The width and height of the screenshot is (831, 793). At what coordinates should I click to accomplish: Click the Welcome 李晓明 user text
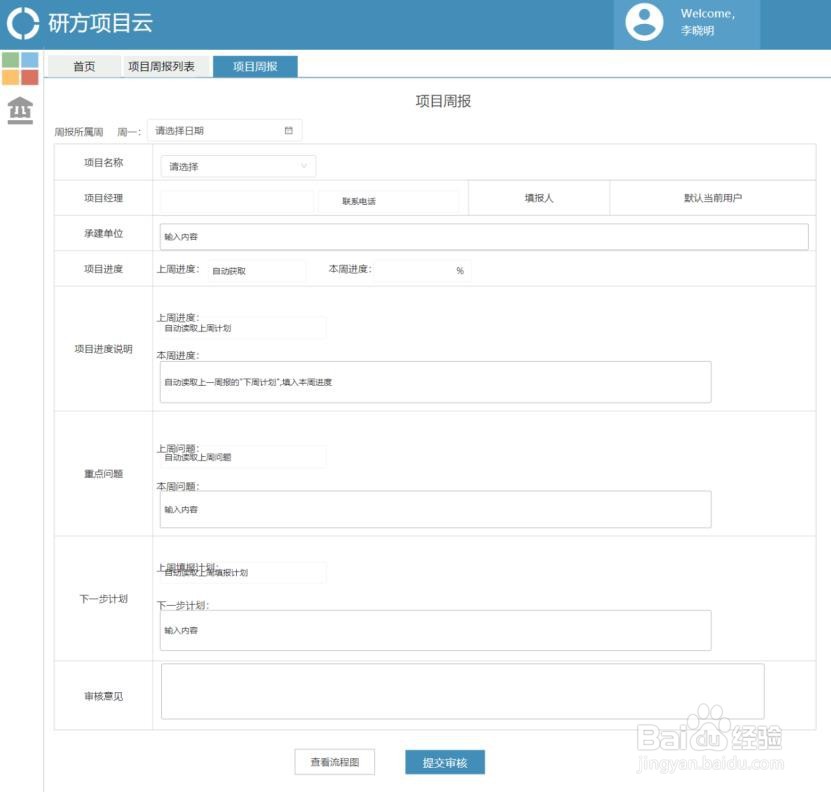[708, 22]
